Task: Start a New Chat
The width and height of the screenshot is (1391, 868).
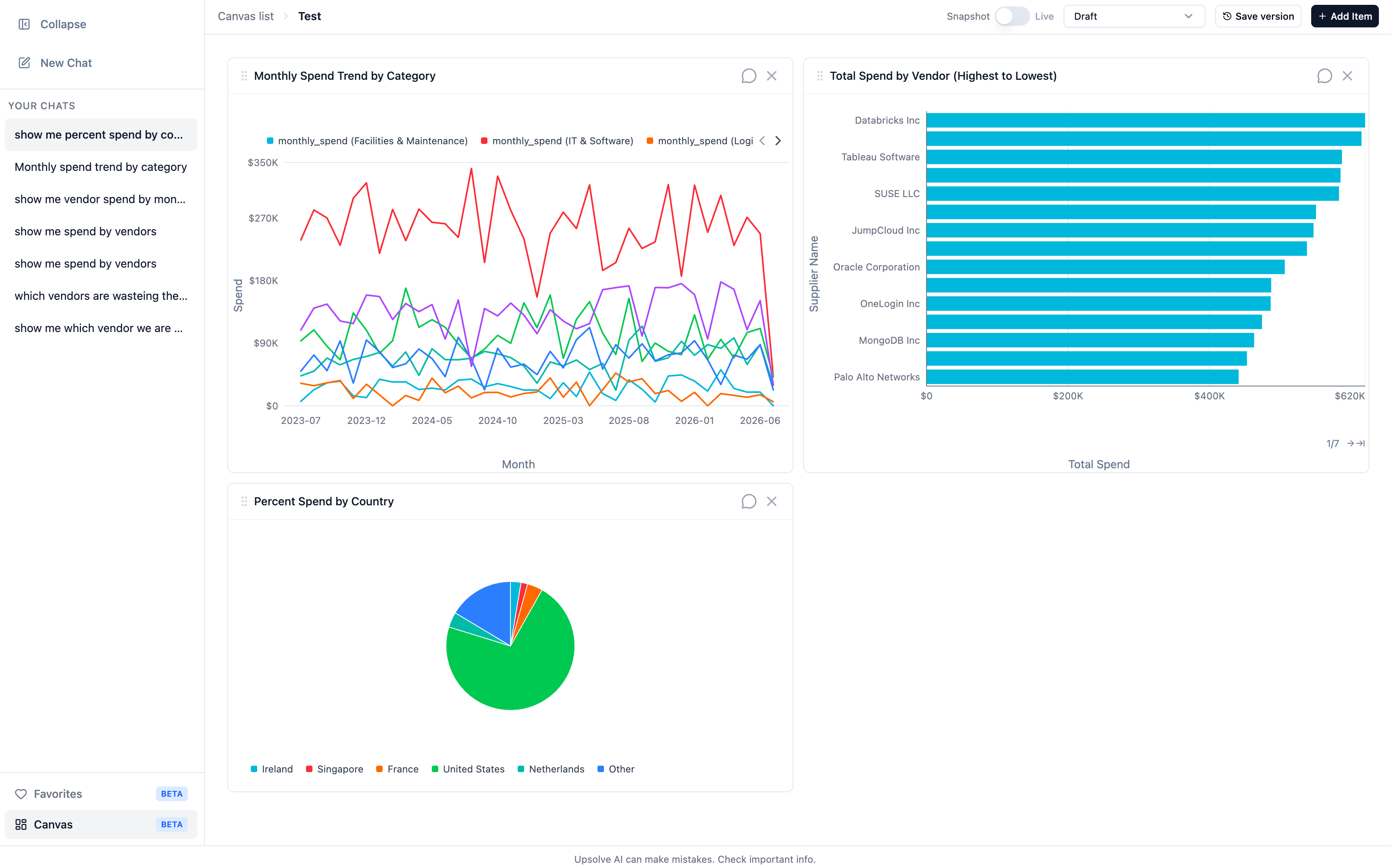Action: click(x=65, y=62)
